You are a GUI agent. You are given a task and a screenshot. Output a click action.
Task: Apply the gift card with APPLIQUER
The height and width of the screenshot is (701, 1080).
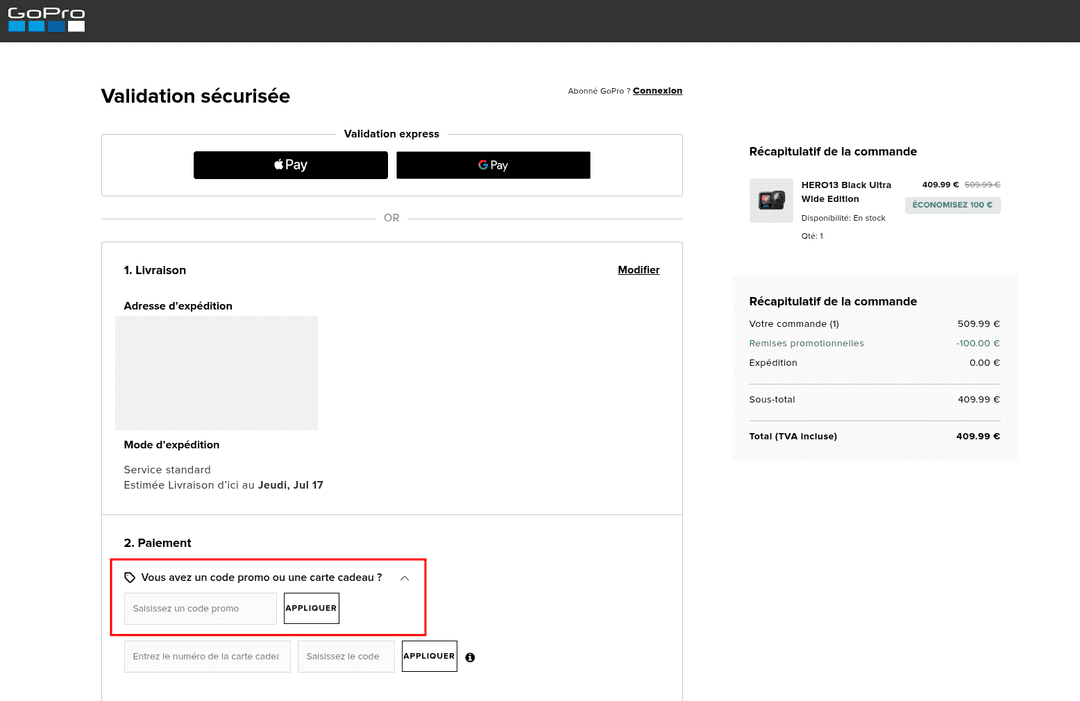[x=429, y=656]
